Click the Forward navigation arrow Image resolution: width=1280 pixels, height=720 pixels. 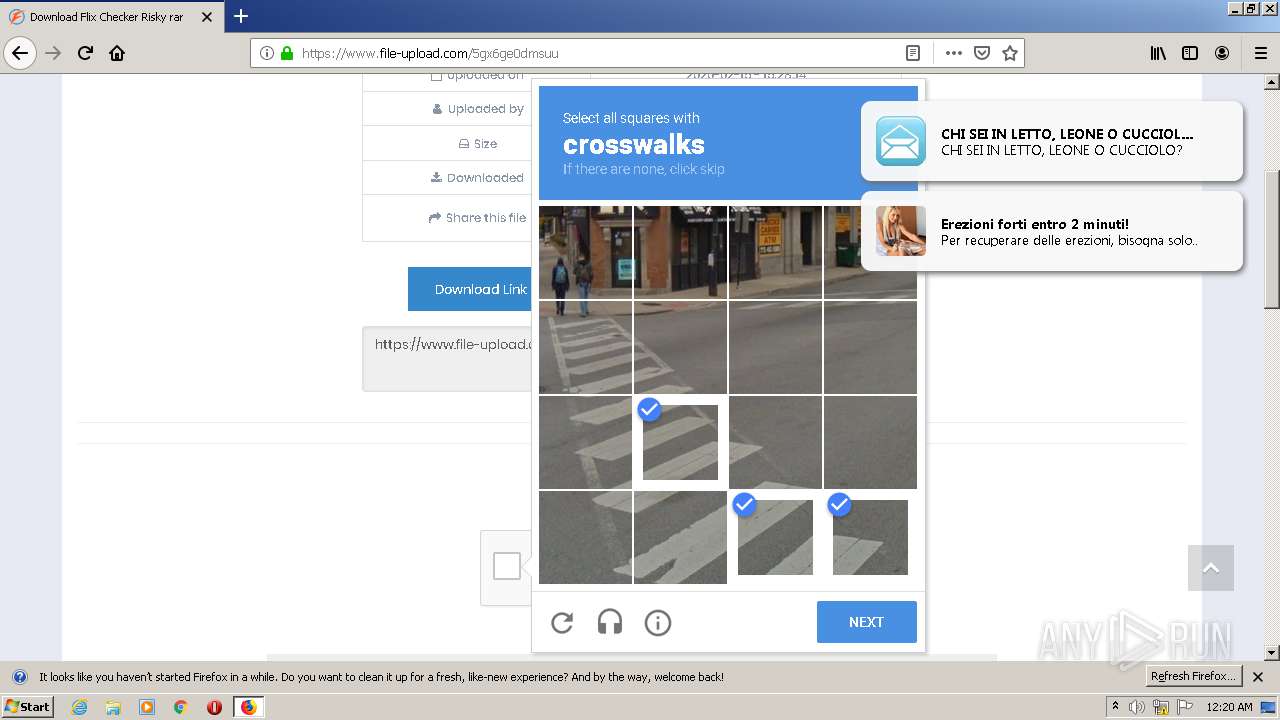point(54,53)
